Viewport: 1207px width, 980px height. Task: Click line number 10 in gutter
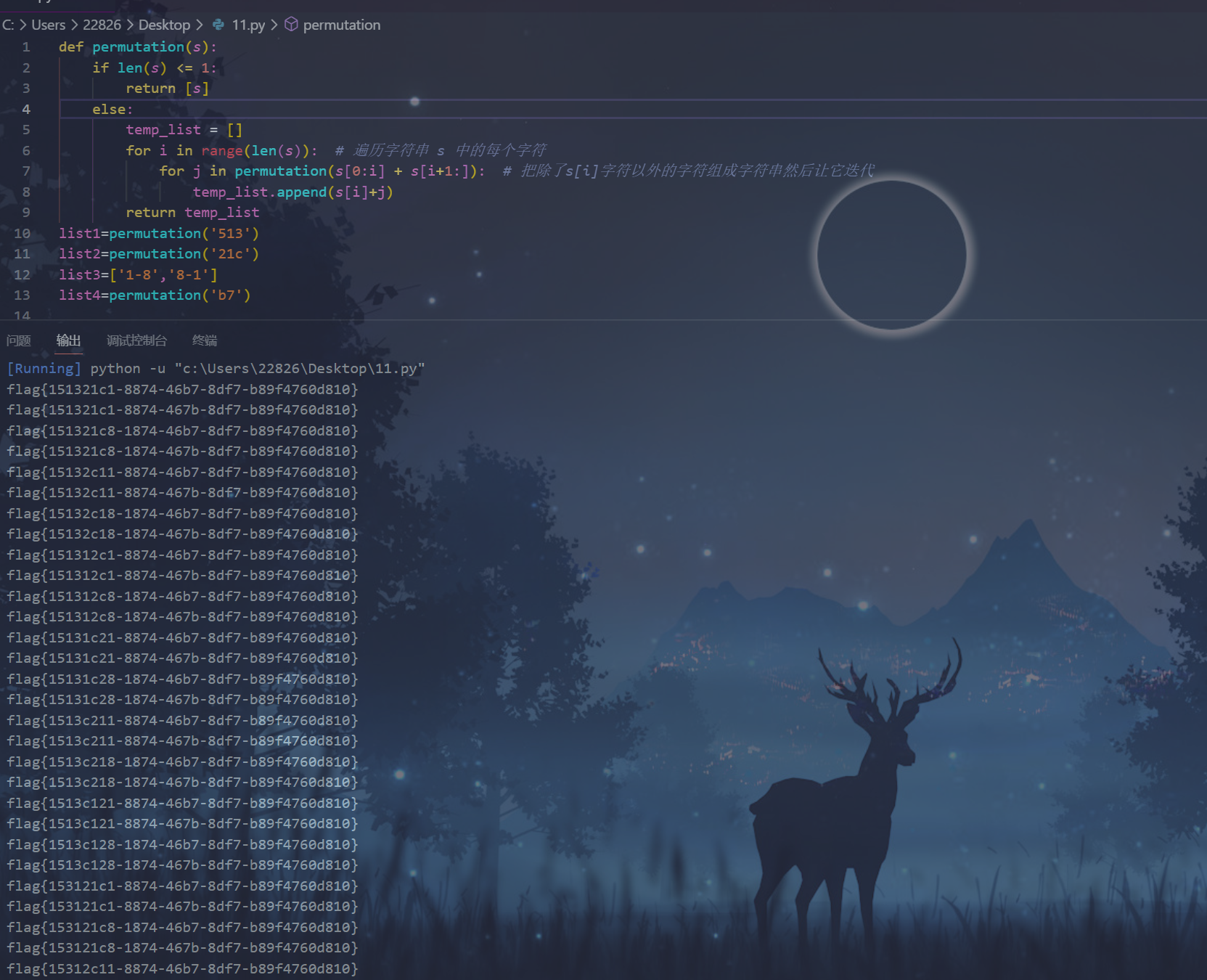(22, 233)
